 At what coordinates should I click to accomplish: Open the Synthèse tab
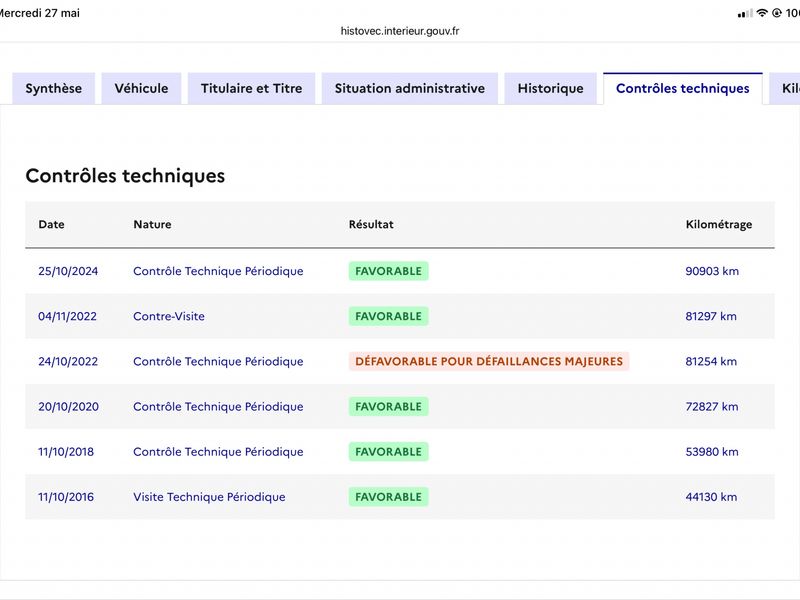(x=54, y=88)
